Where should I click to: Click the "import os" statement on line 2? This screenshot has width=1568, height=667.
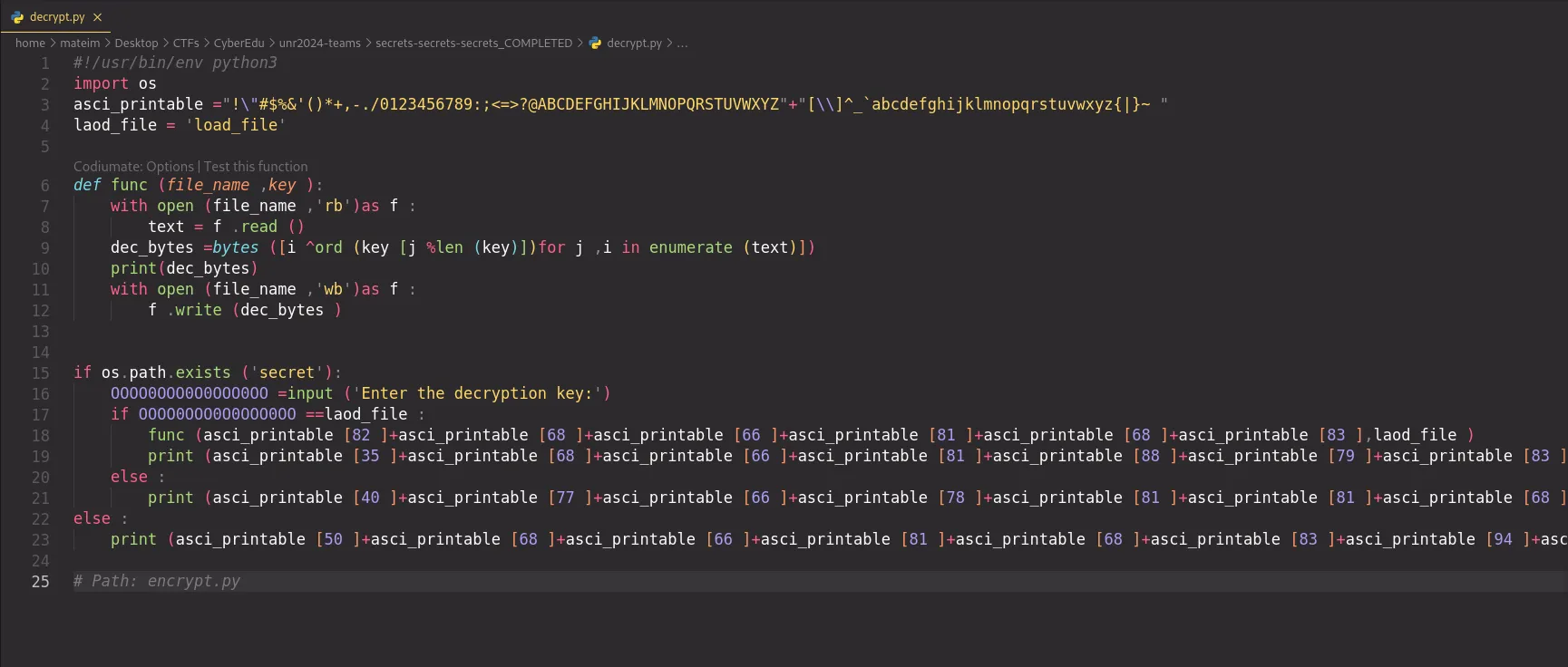pos(115,83)
